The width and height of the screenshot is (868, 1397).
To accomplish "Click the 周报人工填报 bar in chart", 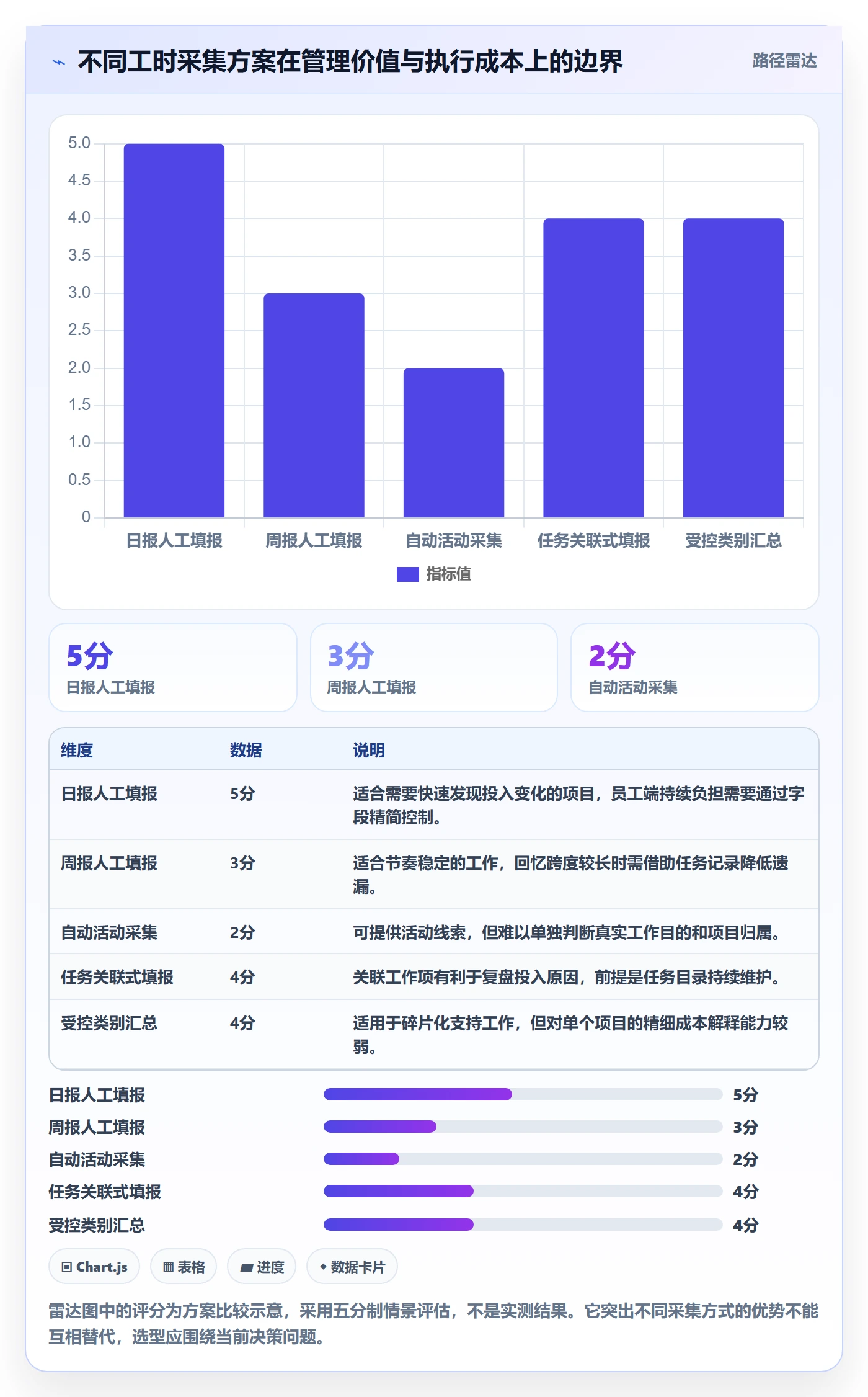I will (x=314, y=405).
